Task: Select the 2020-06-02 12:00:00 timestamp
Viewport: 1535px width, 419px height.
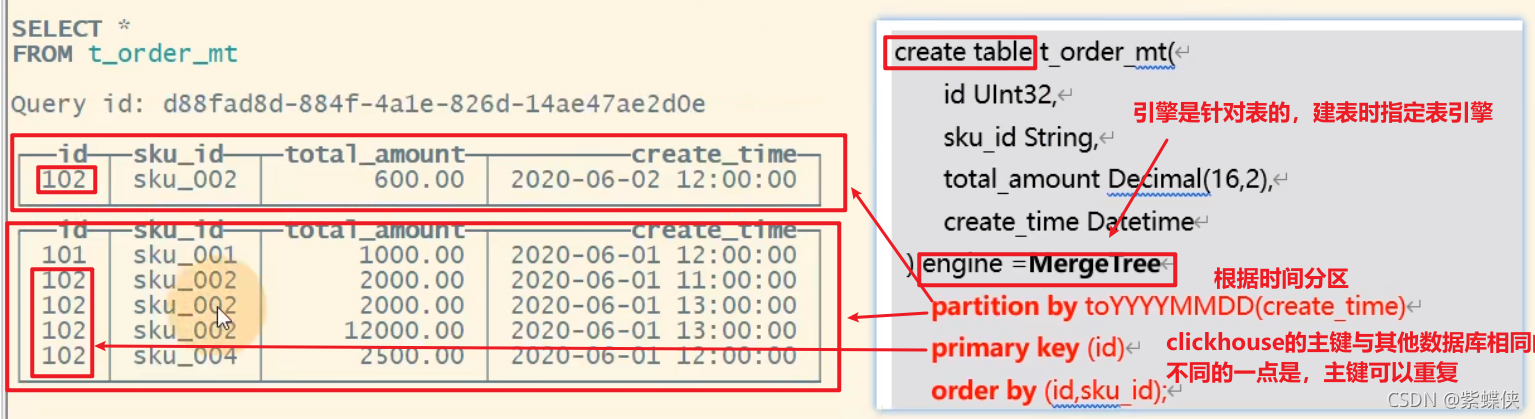Action: (x=654, y=180)
